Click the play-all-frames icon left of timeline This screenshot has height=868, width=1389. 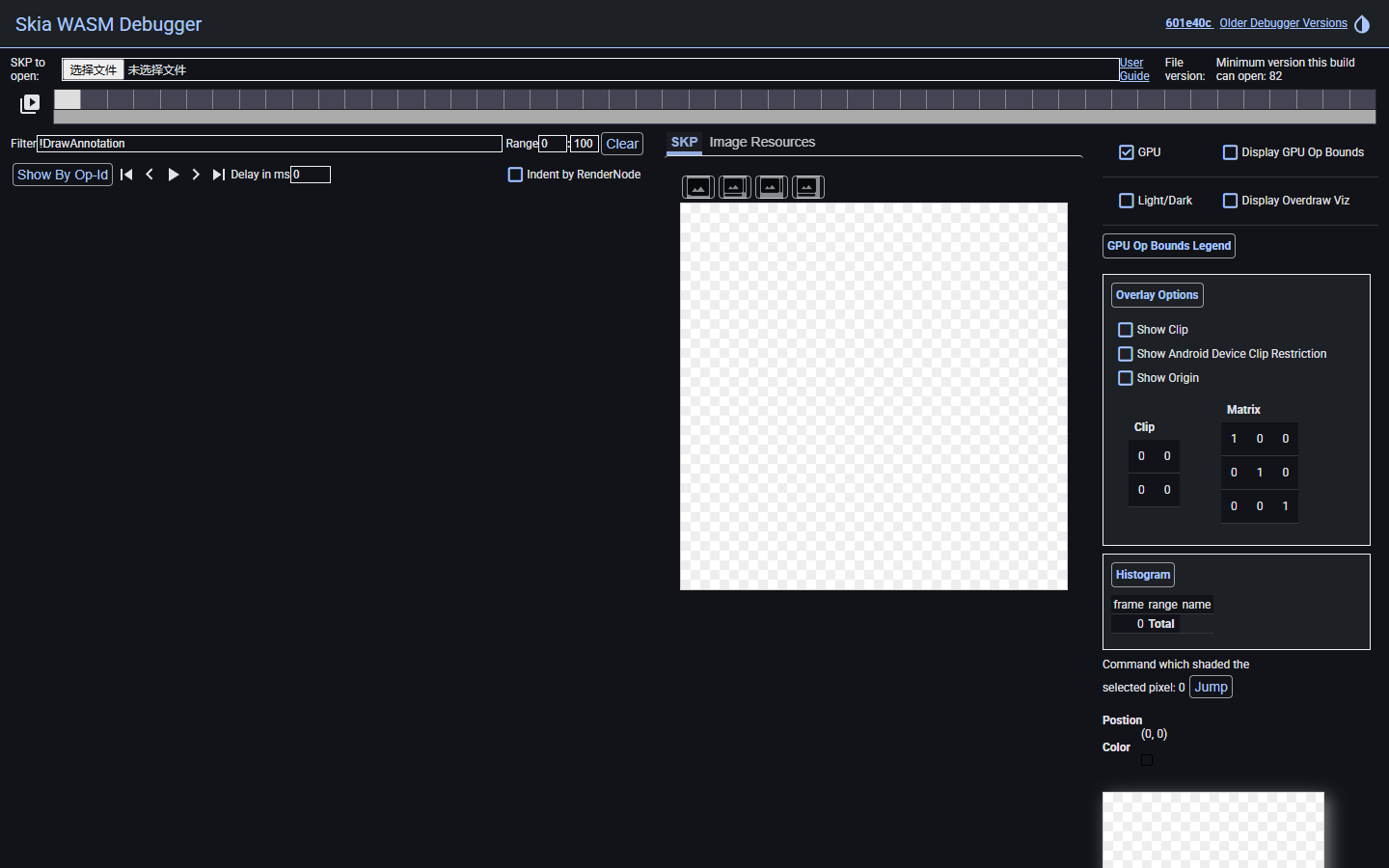(x=30, y=103)
